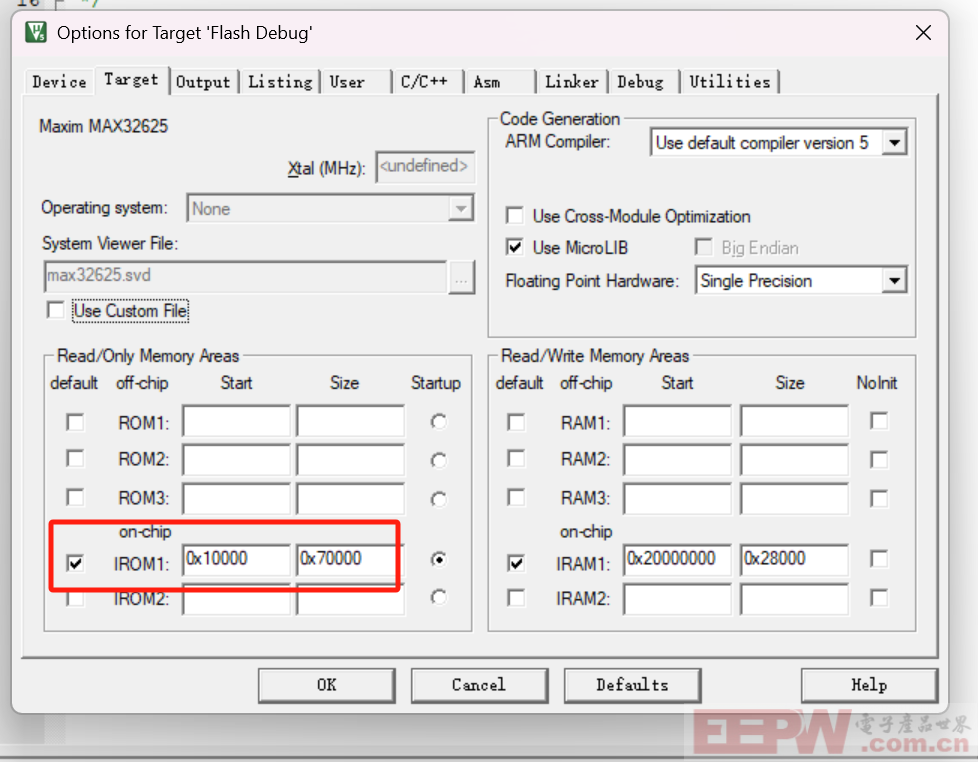Check the RAM2 default checkbox
Viewport: 978px width, 762px height.
tap(516, 459)
